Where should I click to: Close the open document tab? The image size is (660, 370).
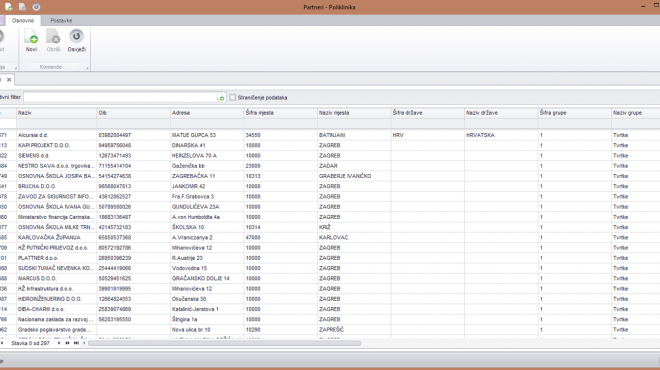(x=9, y=80)
